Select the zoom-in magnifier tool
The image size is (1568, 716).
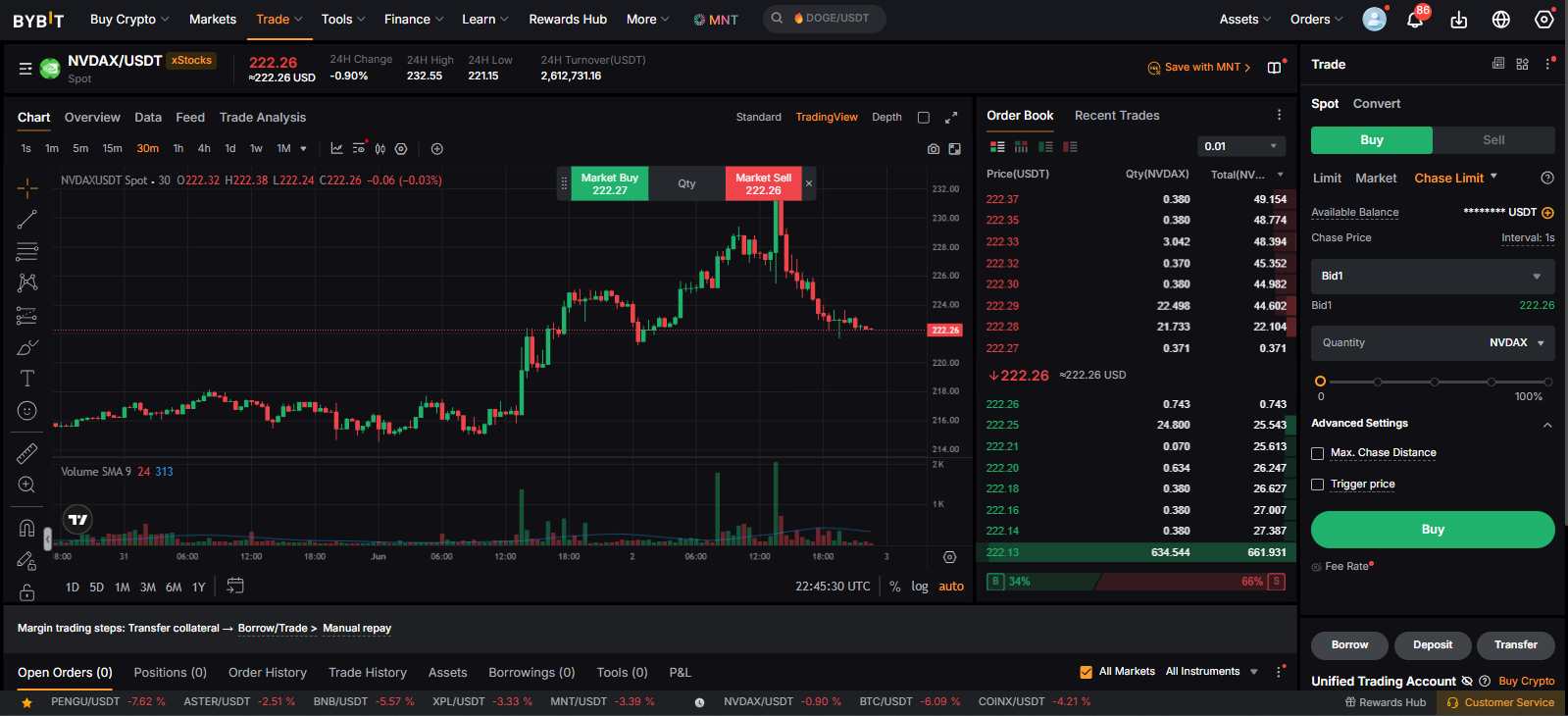pyautogui.click(x=27, y=485)
